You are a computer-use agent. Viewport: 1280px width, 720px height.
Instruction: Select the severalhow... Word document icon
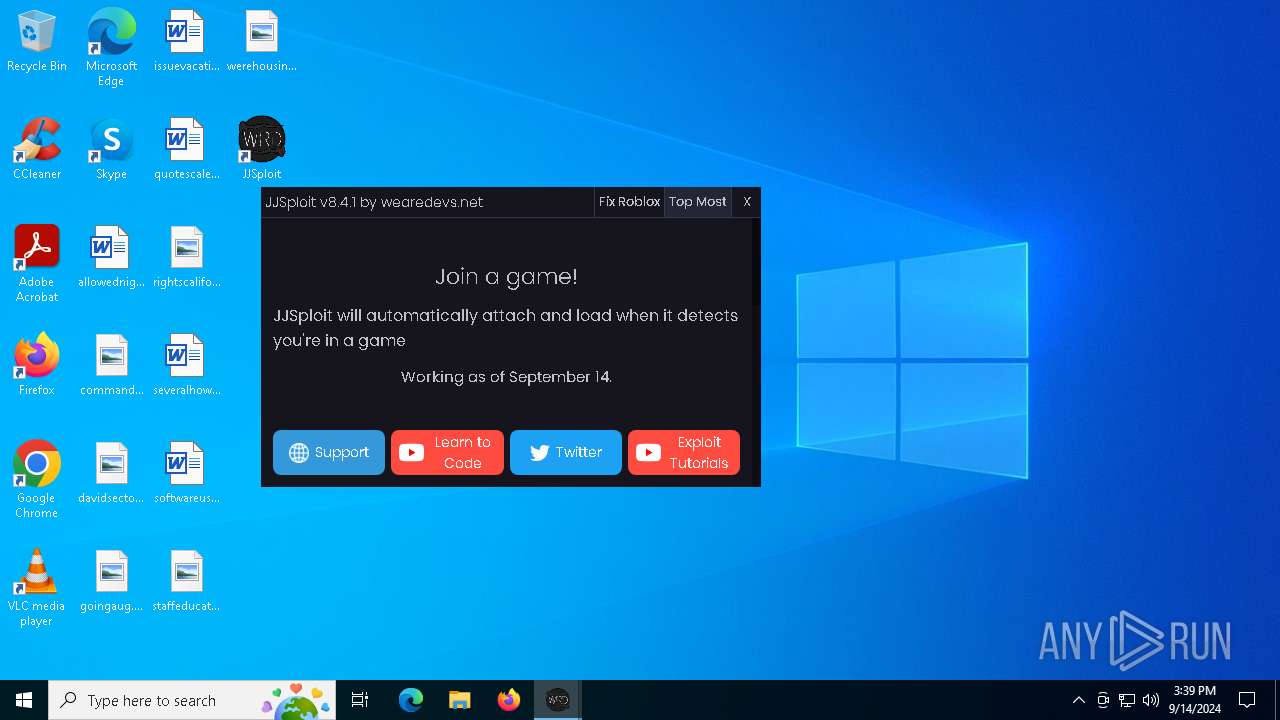click(x=186, y=366)
